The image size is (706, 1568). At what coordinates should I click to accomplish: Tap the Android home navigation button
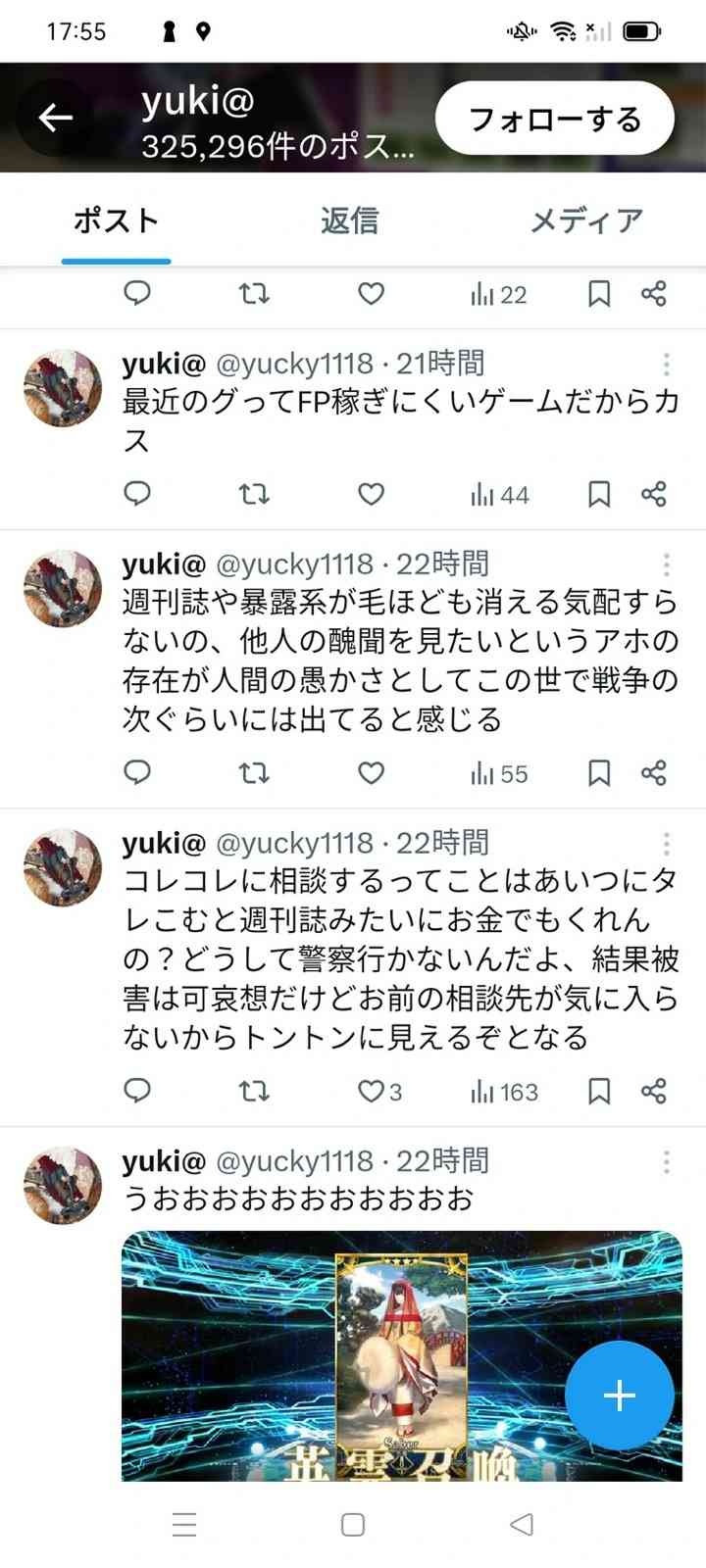pyautogui.click(x=353, y=1524)
